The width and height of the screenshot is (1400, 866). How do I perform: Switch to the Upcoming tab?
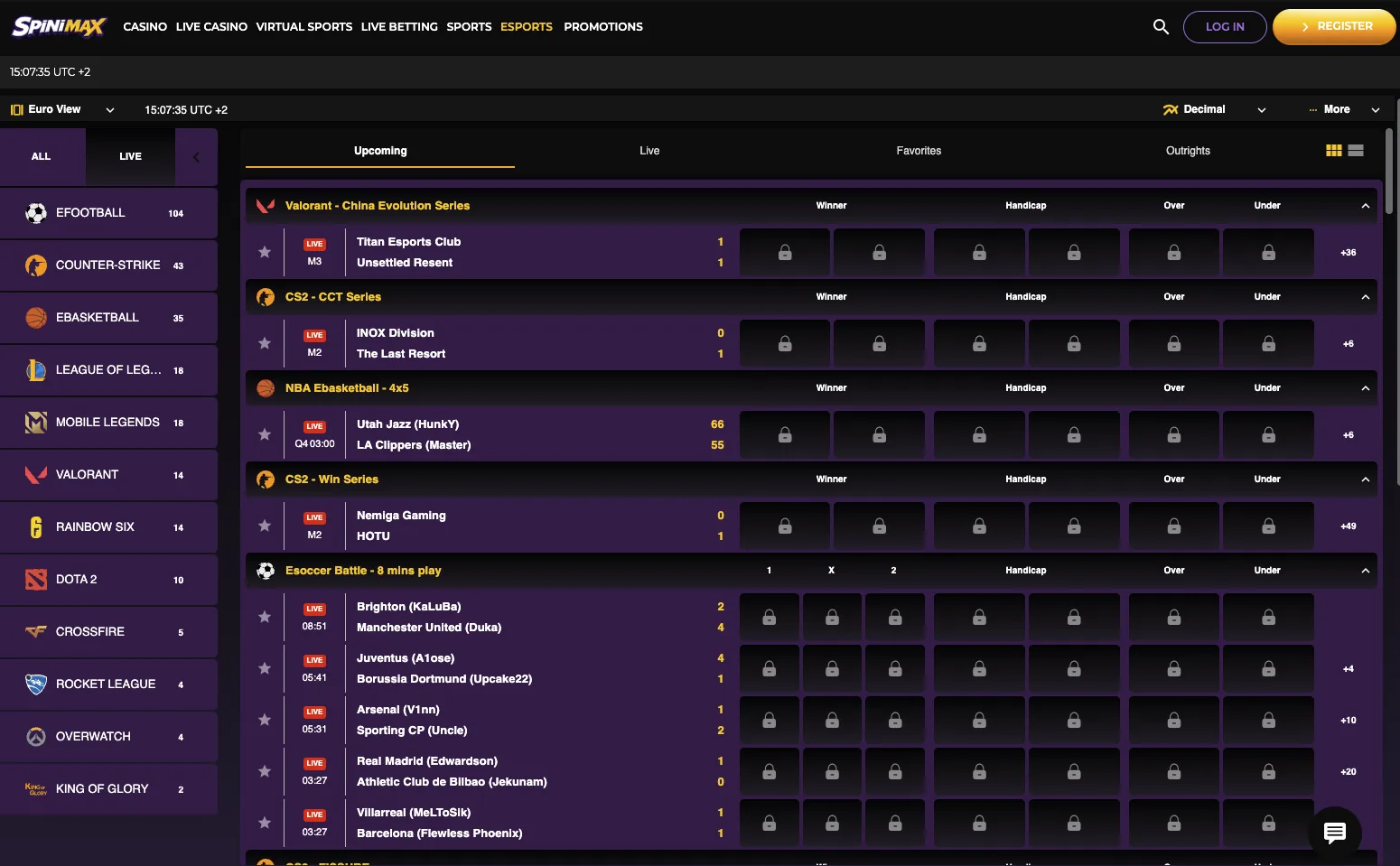pos(380,151)
